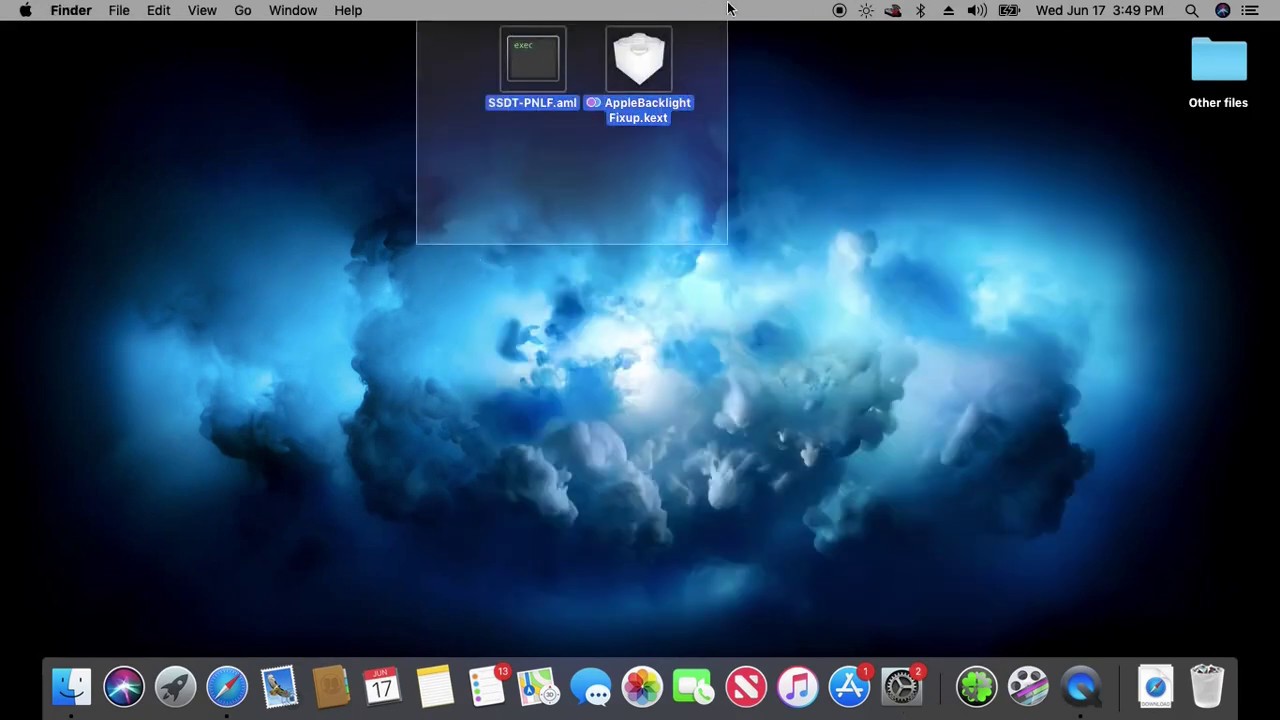Activate Siri in the menu bar

[1222, 10]
